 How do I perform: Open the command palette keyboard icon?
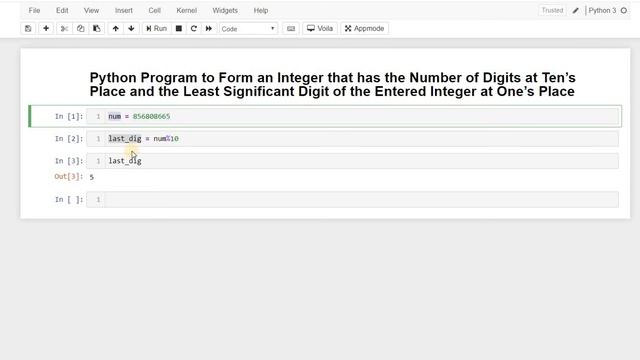coord(291,29)
